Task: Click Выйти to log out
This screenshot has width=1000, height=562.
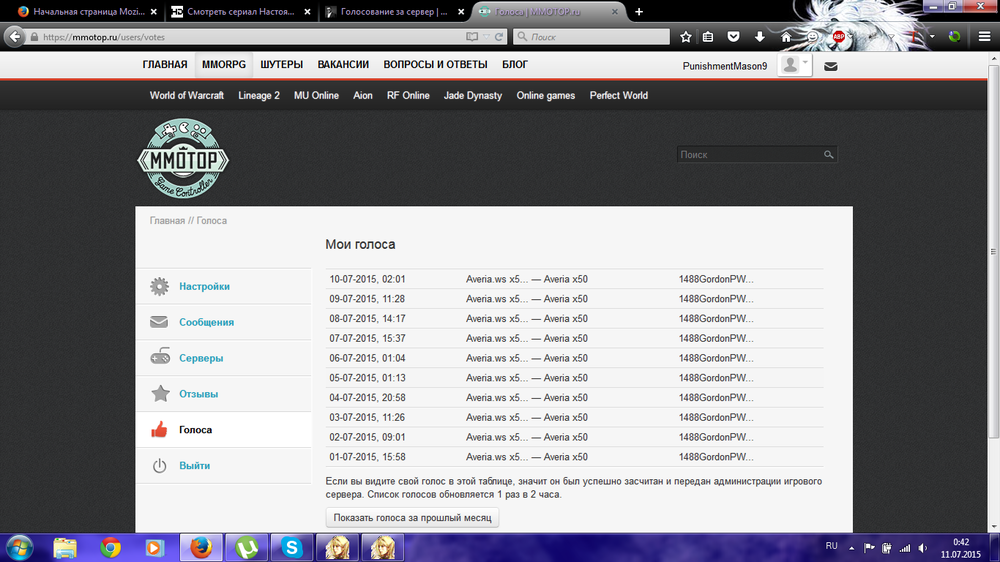Action: pos(194,466)
